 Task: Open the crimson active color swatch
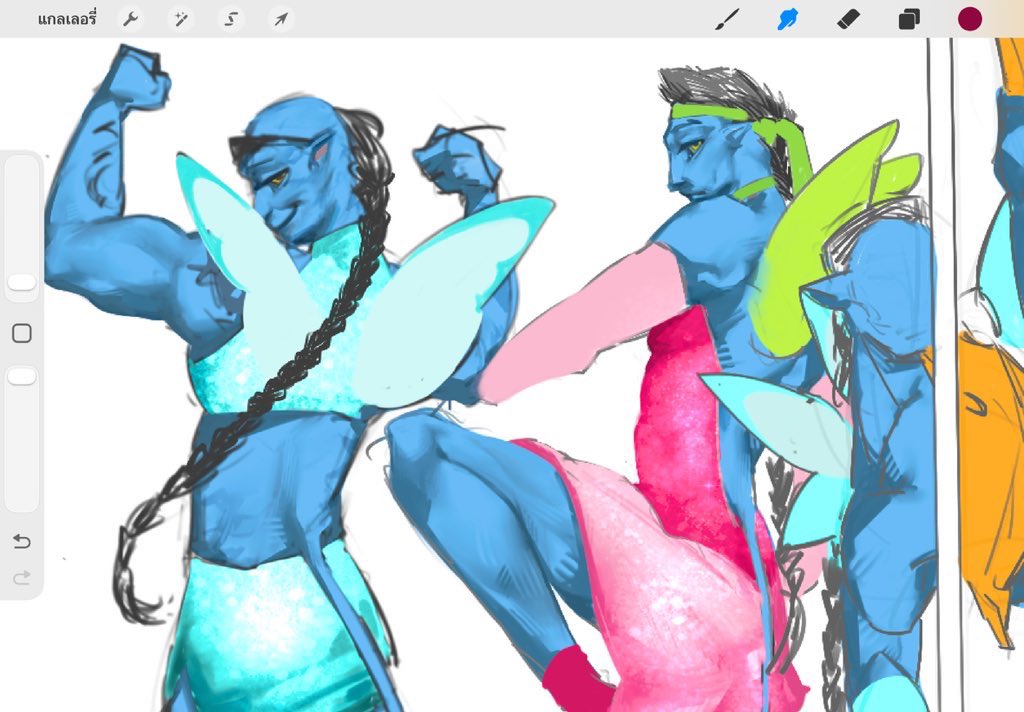[x=970, y=19]
